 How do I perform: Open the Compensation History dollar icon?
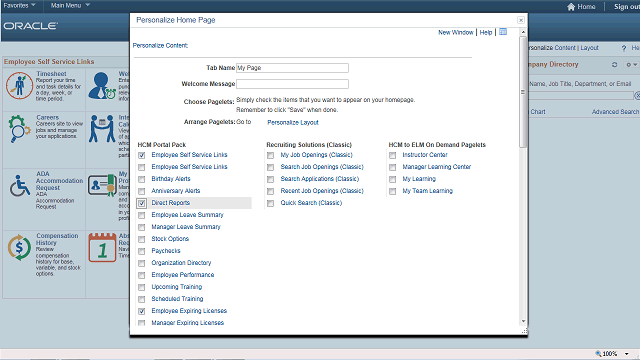tap(19, 247)
